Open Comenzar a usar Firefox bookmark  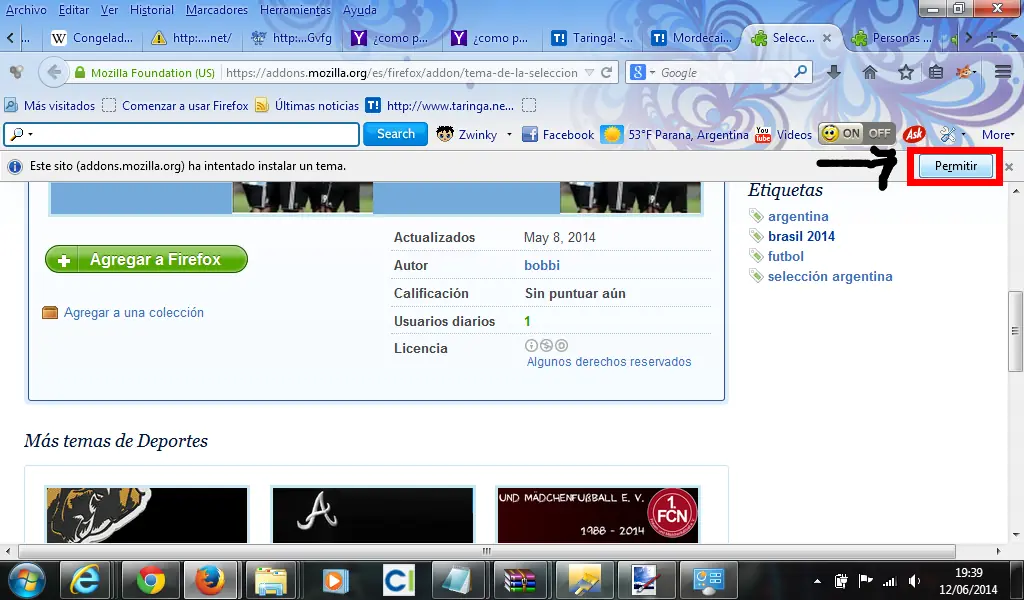176,105
